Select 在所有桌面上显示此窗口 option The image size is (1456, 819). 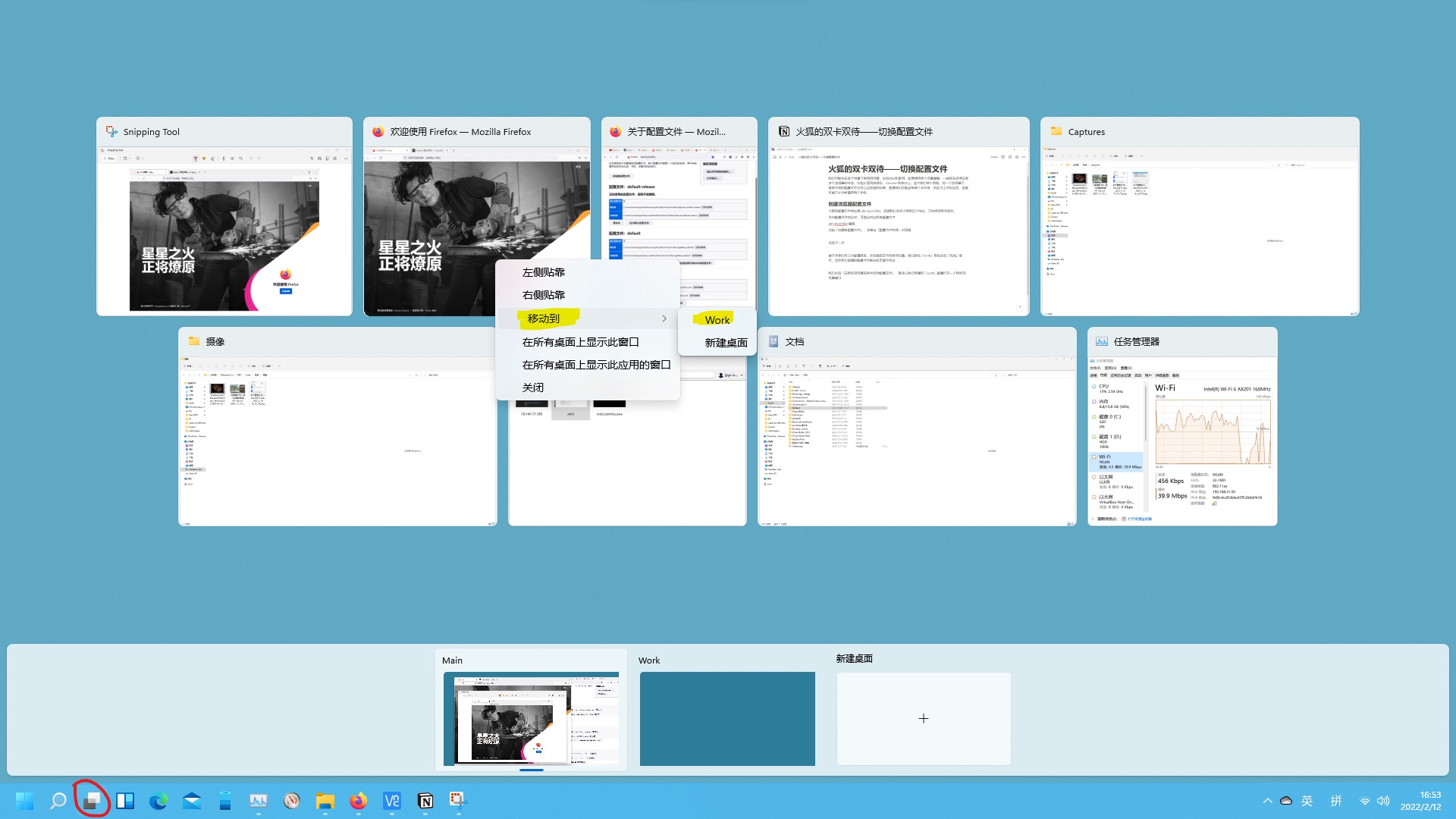(580, 342)
